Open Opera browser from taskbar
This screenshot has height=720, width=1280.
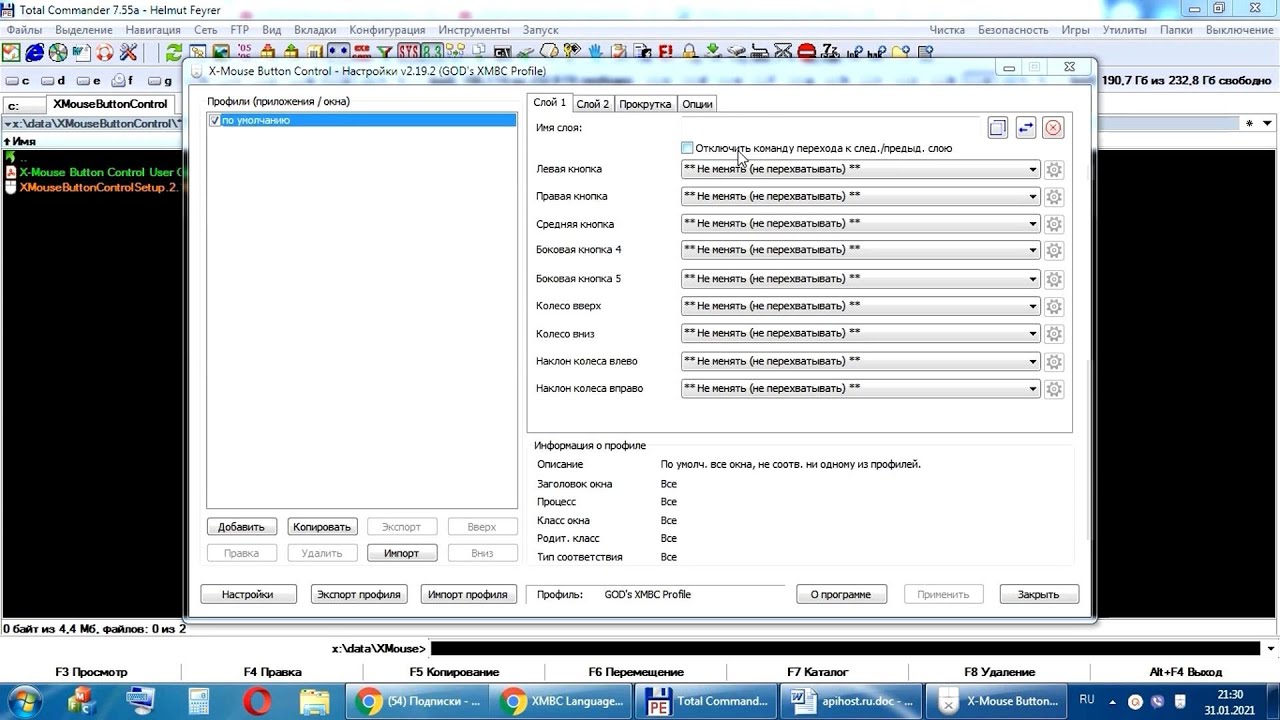[257, 701]
